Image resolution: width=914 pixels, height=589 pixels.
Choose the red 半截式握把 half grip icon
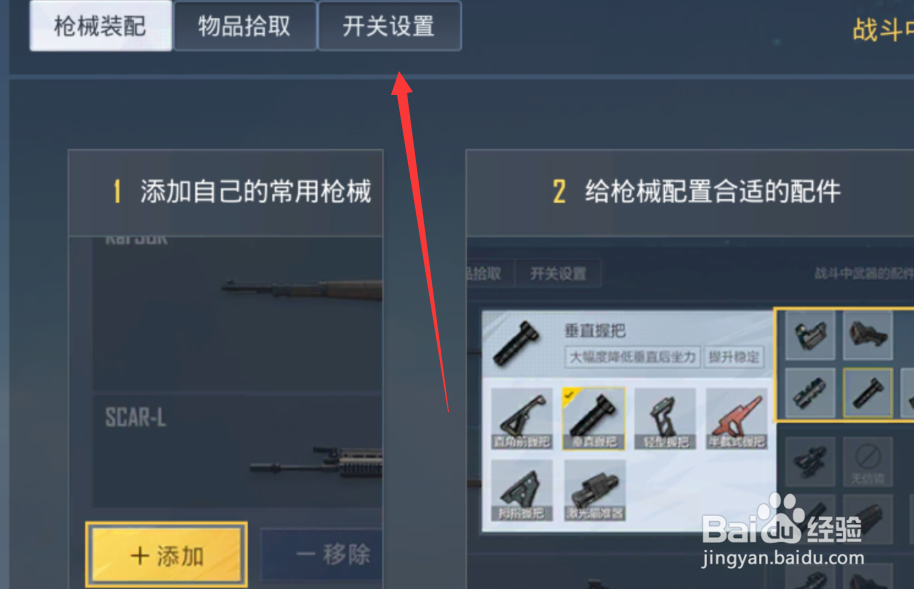pos(736,419)
